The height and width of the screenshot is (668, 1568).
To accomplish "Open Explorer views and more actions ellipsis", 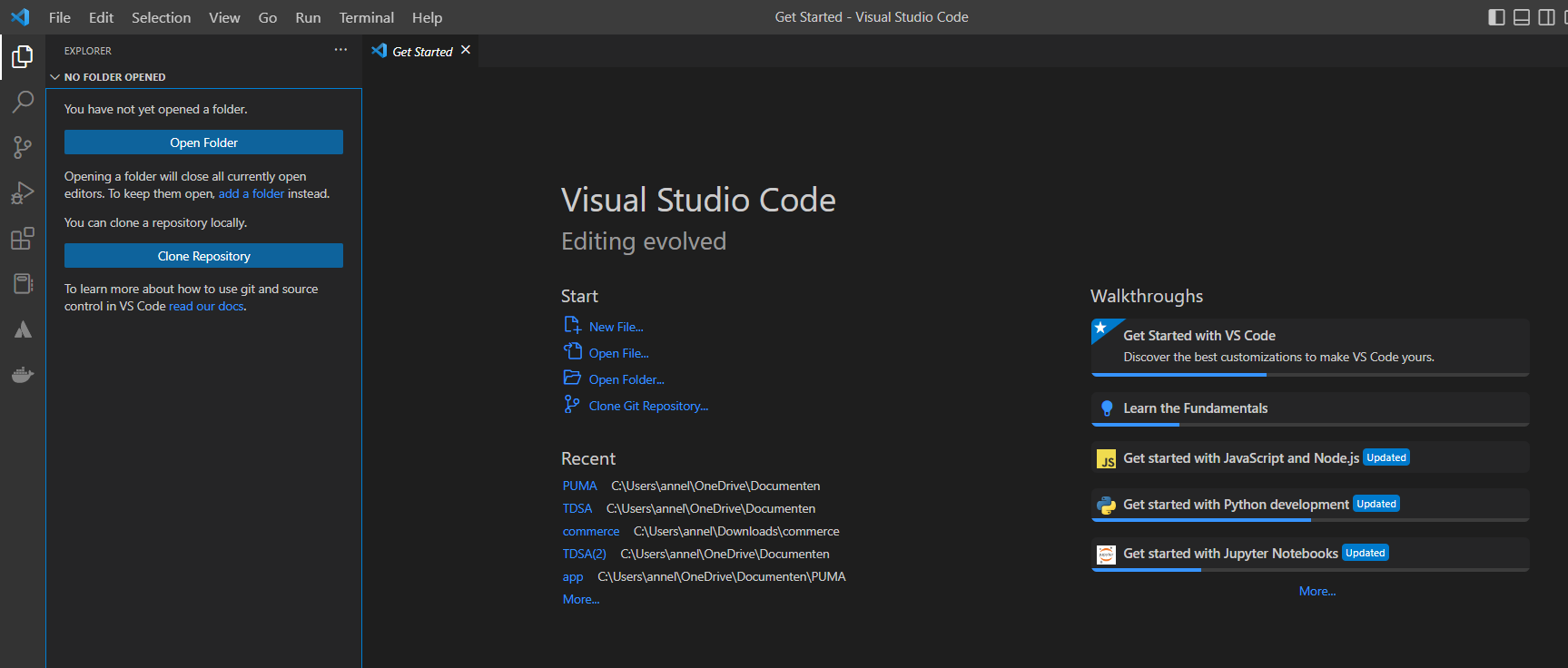I will pyautogui.click(x=340, y=50).
